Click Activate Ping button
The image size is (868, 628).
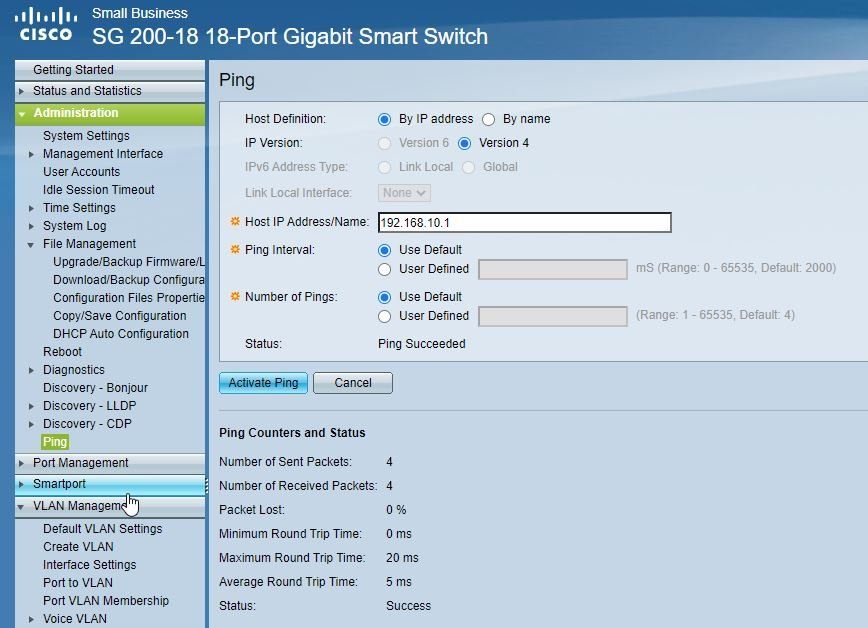[x=263, y=383]
